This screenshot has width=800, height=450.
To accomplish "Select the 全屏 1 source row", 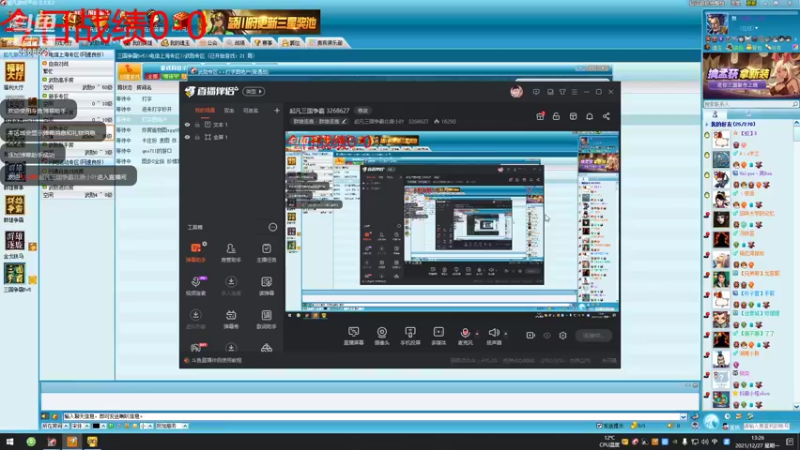I will coord(232,137).
